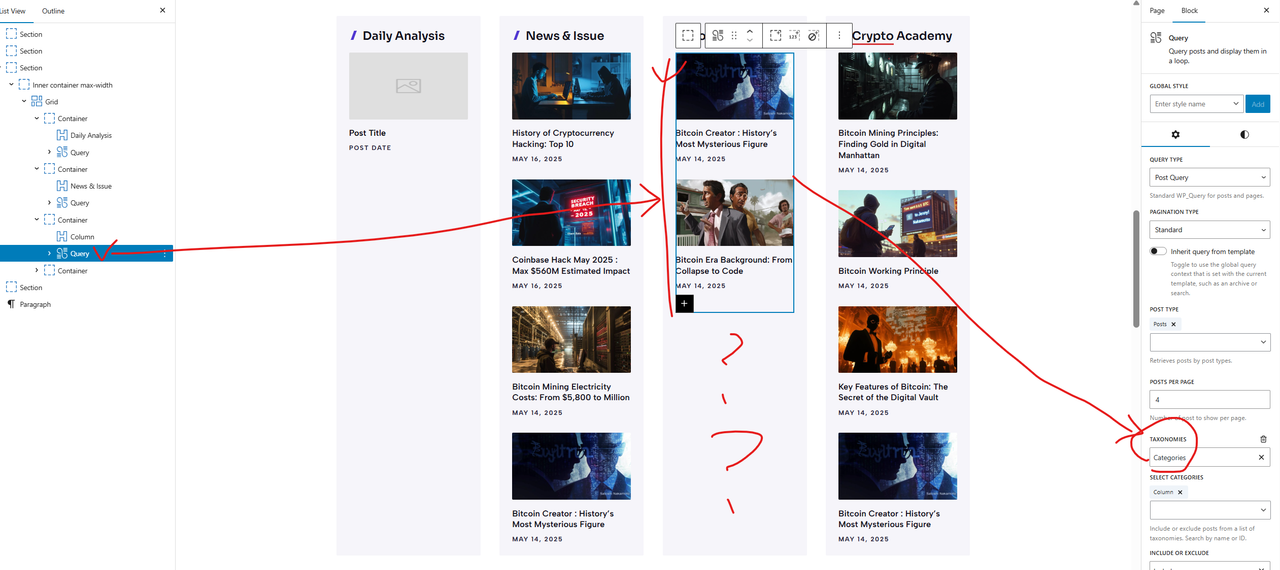Collapse the Inner container max-width row
Viewport: 1280px width, 570px height.
tap(11, 85)
